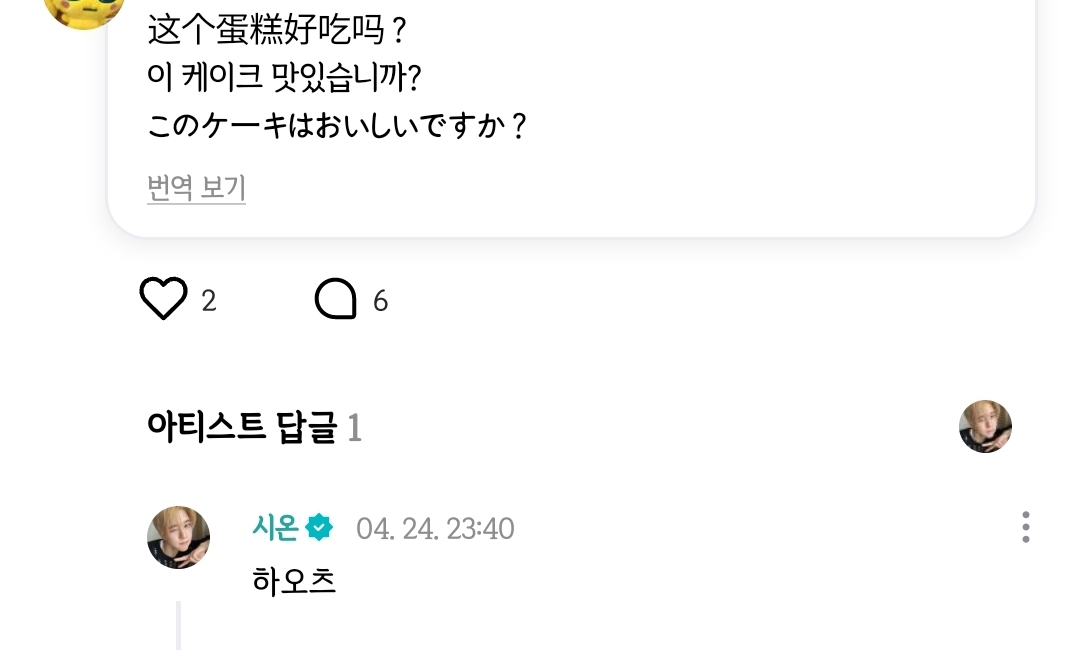Tap the small artist avatar beside 아티스트 답글

(985, 427)
